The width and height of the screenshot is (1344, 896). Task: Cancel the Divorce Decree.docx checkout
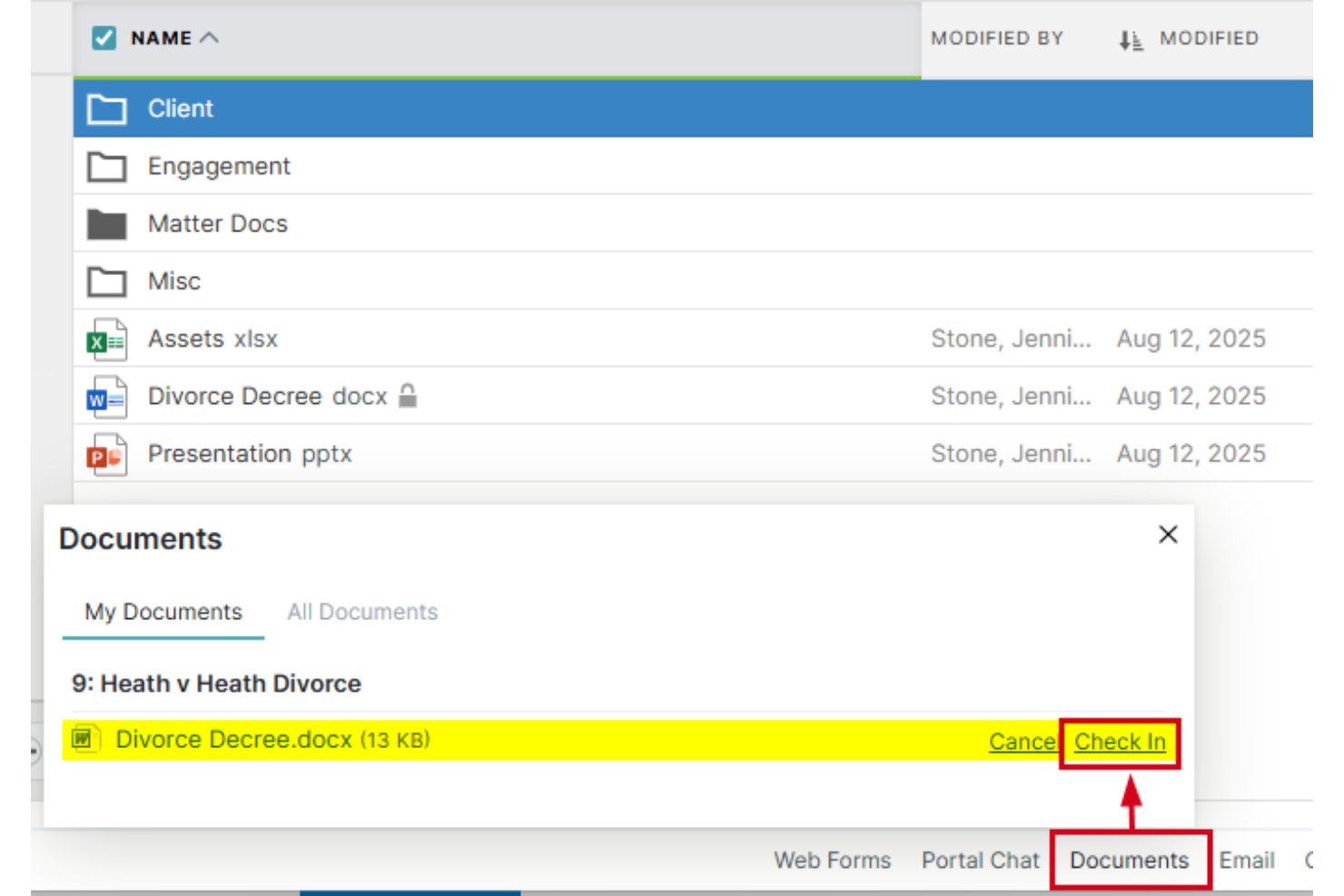1023,742
